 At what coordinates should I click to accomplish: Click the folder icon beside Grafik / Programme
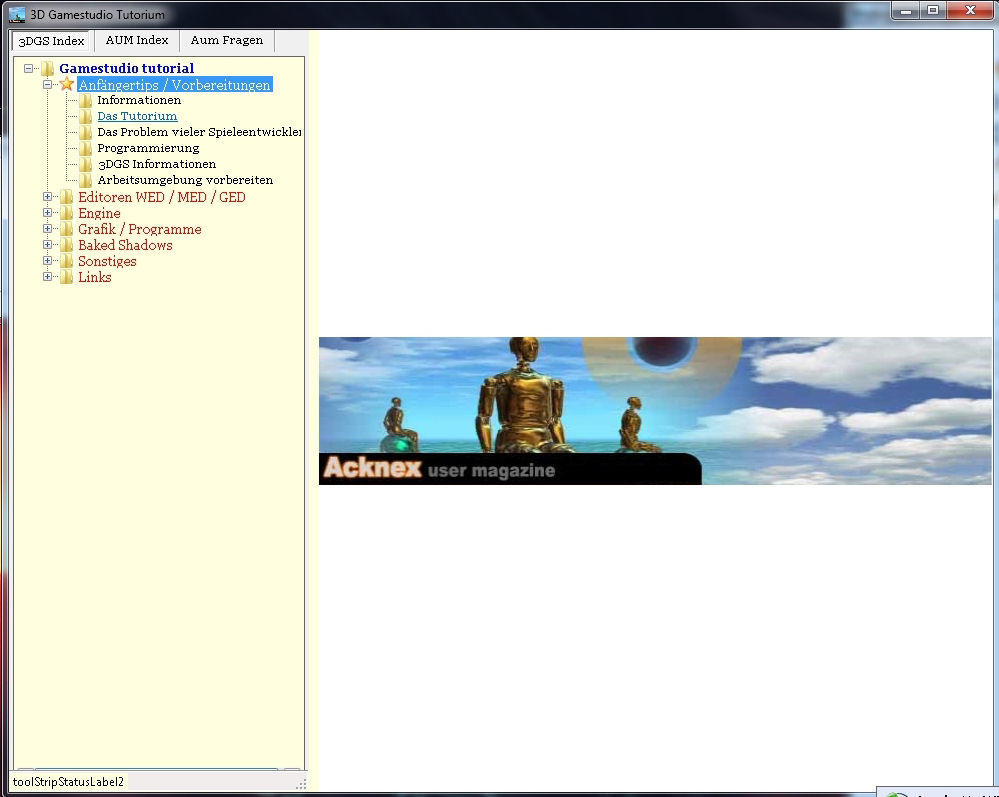tap(66, 229)
